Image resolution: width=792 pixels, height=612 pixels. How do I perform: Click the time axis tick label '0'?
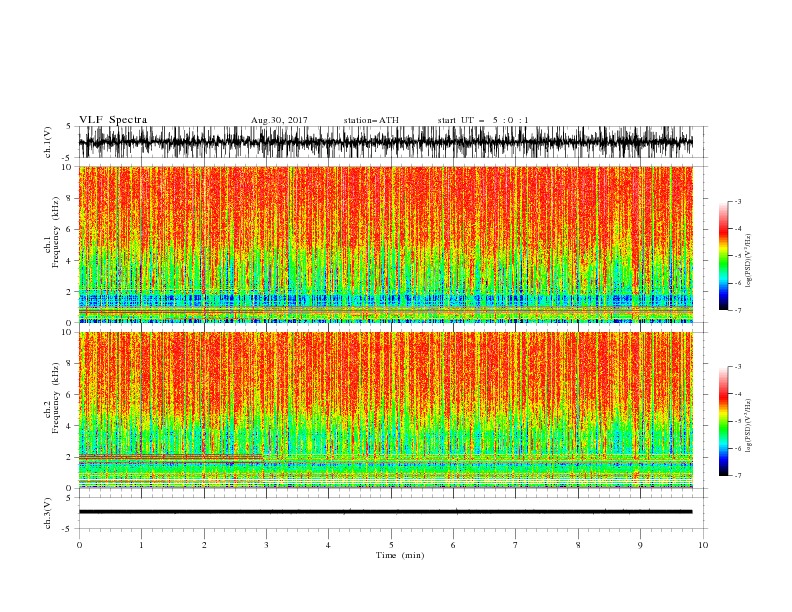tap(79, 545)
